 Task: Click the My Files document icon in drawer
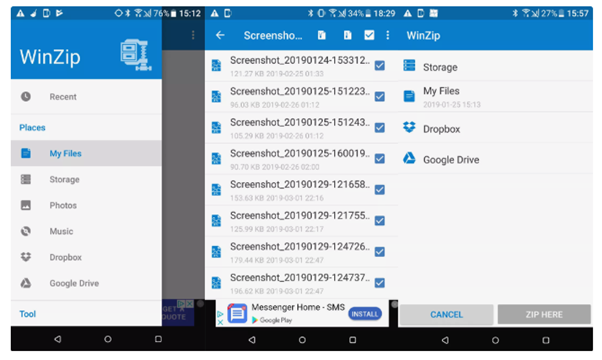(x=26, y=153)
